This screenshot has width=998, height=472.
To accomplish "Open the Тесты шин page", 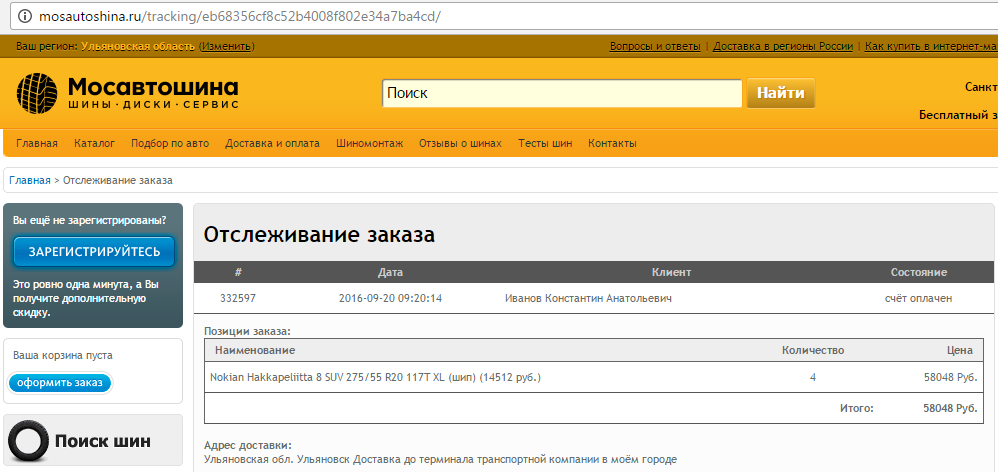I will pyautogui.click(x=545, y=144).
